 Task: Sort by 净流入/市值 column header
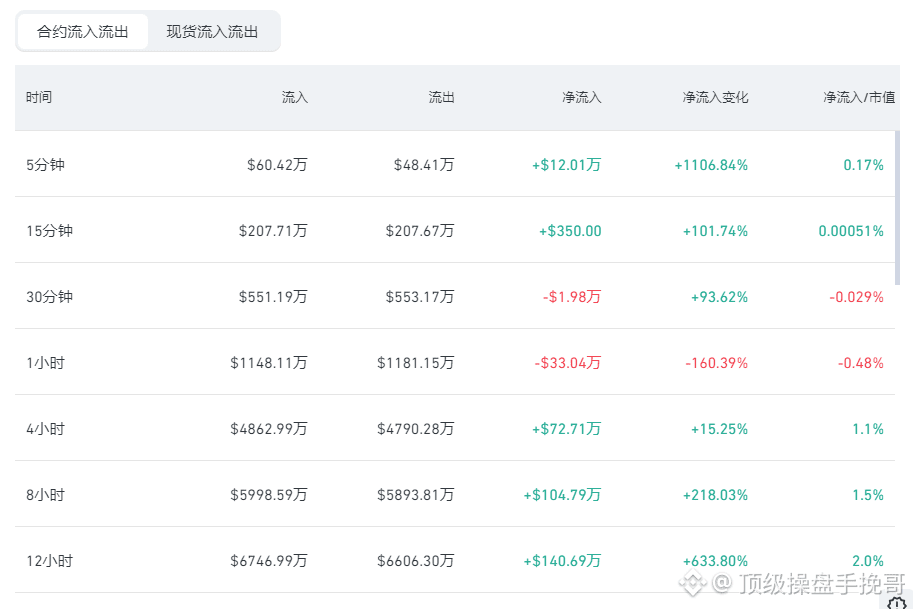(x=859, y=97)
